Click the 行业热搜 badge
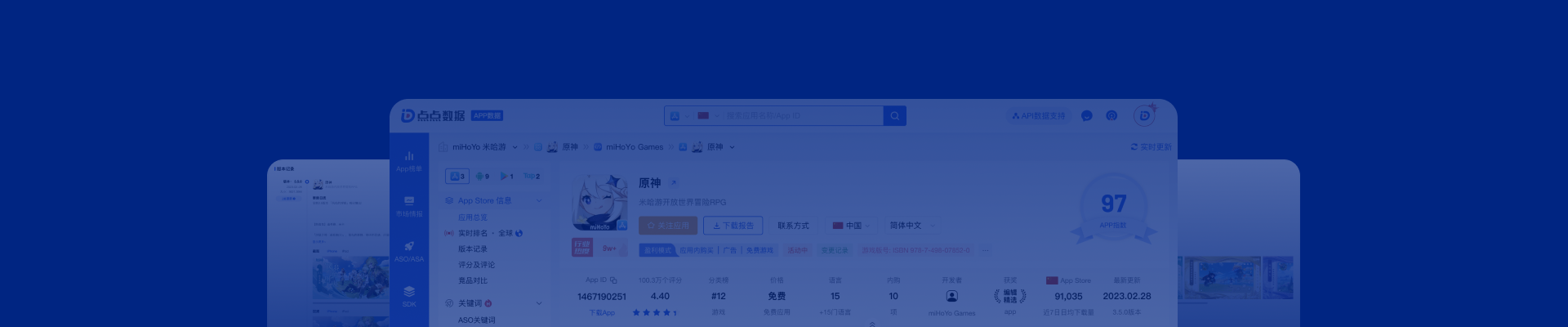Screen dimensions: 1568x327 tap(581, 248)
